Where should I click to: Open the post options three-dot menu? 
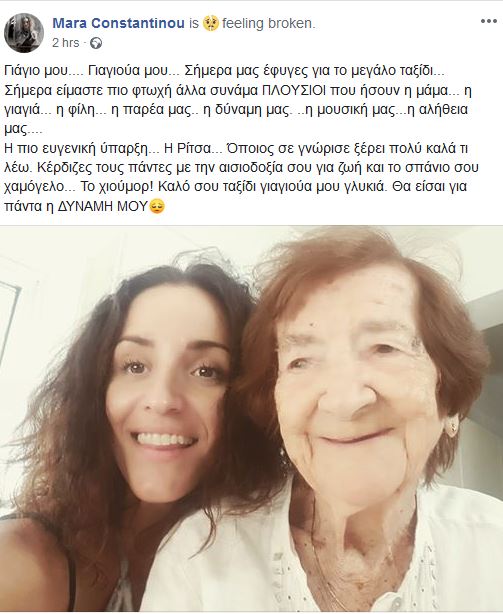[489, 21]
